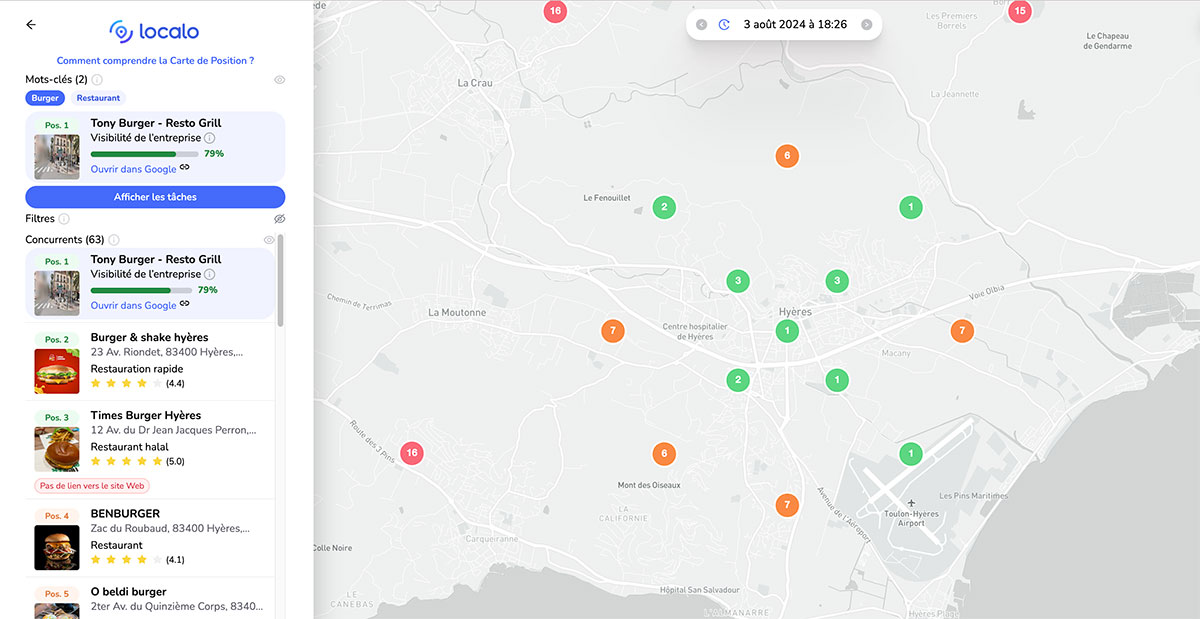1200x619 pixels.
Task: Select BENBURGER competitor entry
Action: pos(150,537)
